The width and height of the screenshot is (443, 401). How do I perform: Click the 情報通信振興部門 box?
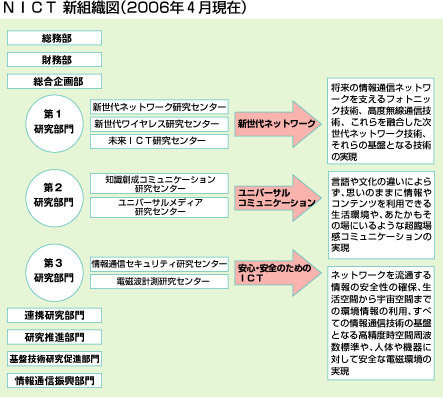click(54, 380)
